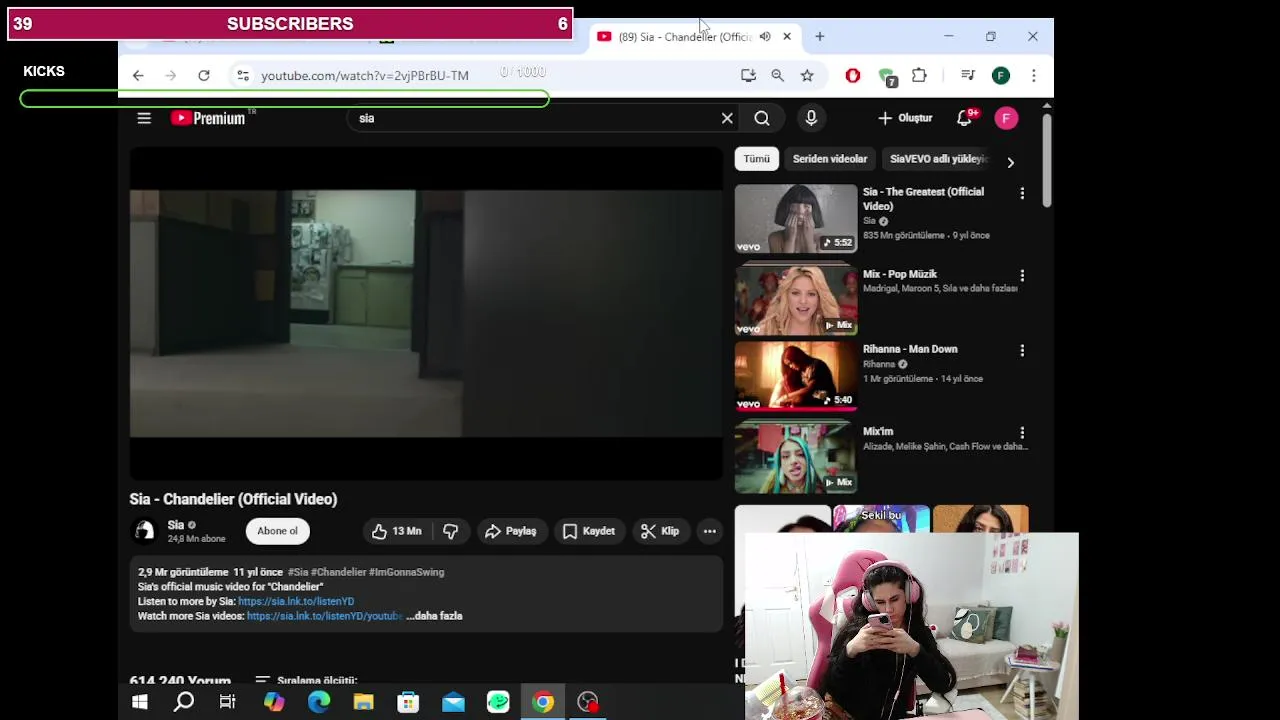This screenshot has height=720, width=1280.
Task: Open OBS Studio from the taskbar
Action: [588, 702]
